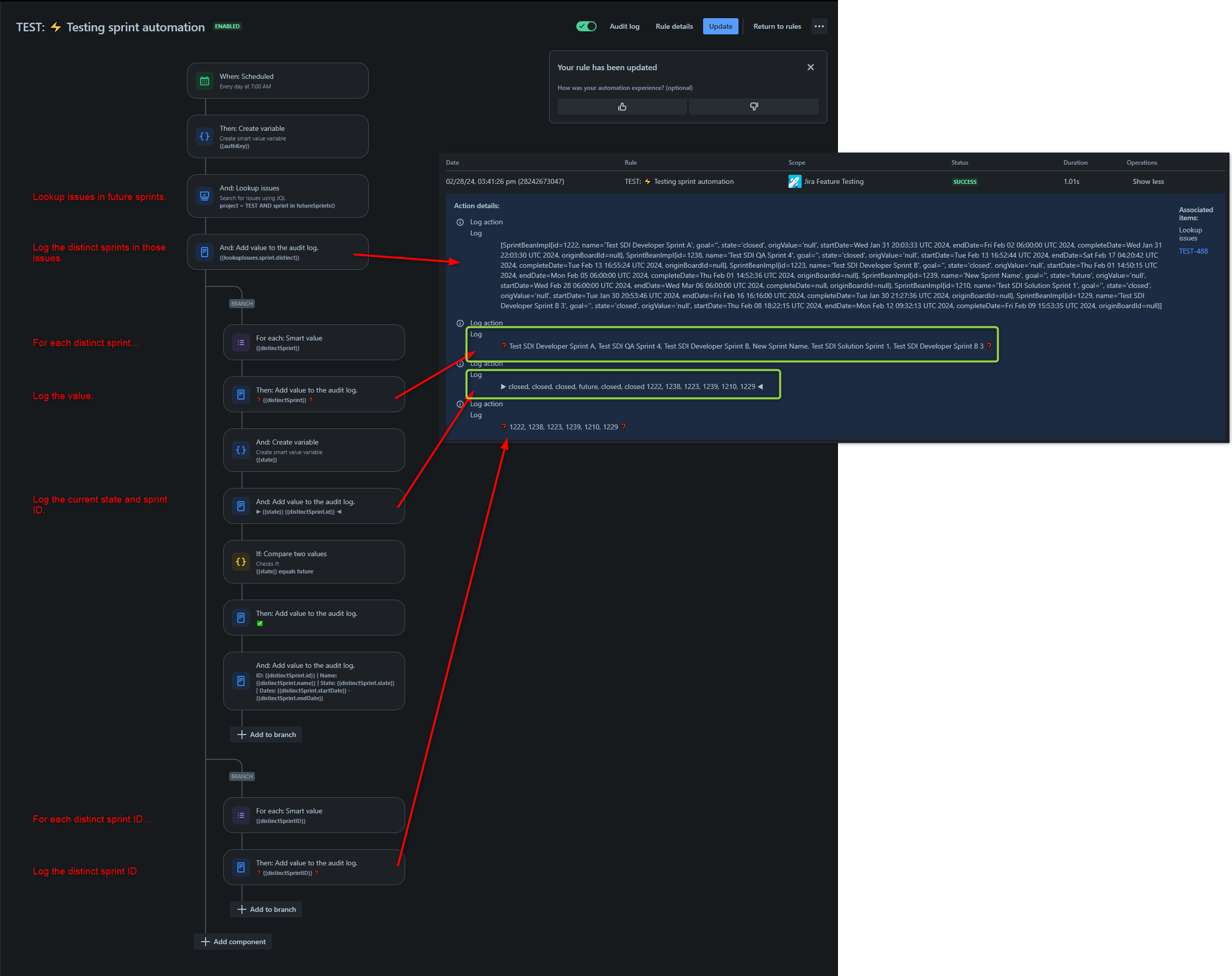
Task: Select the distinctSprint For each list icon
Action: [x=241, y=343]
